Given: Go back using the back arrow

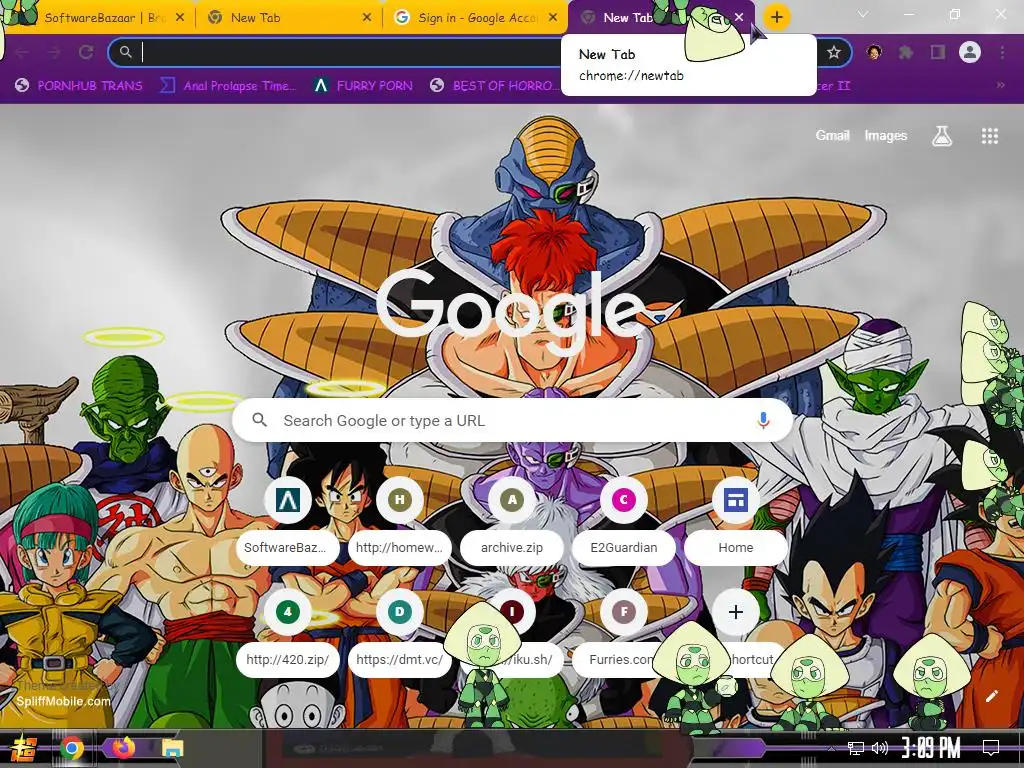Looking at the screenshot, I should tap(22, 52).
